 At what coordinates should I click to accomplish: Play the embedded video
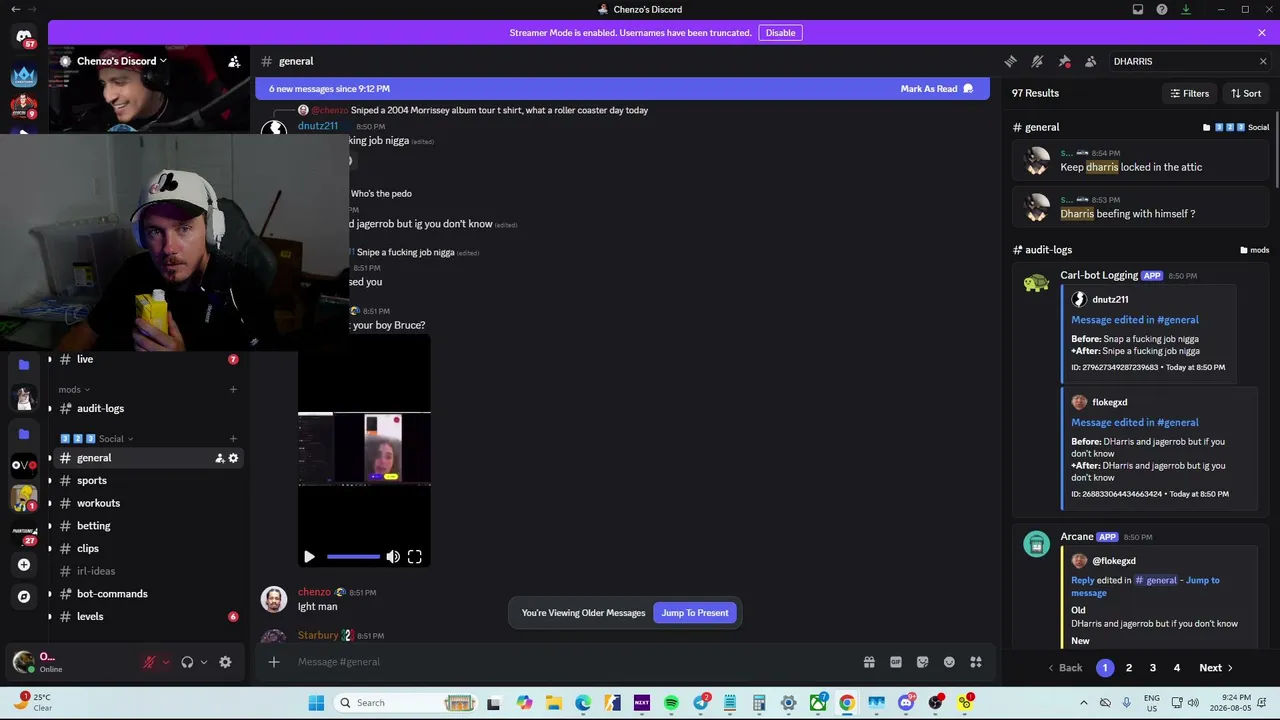point(309,557)
